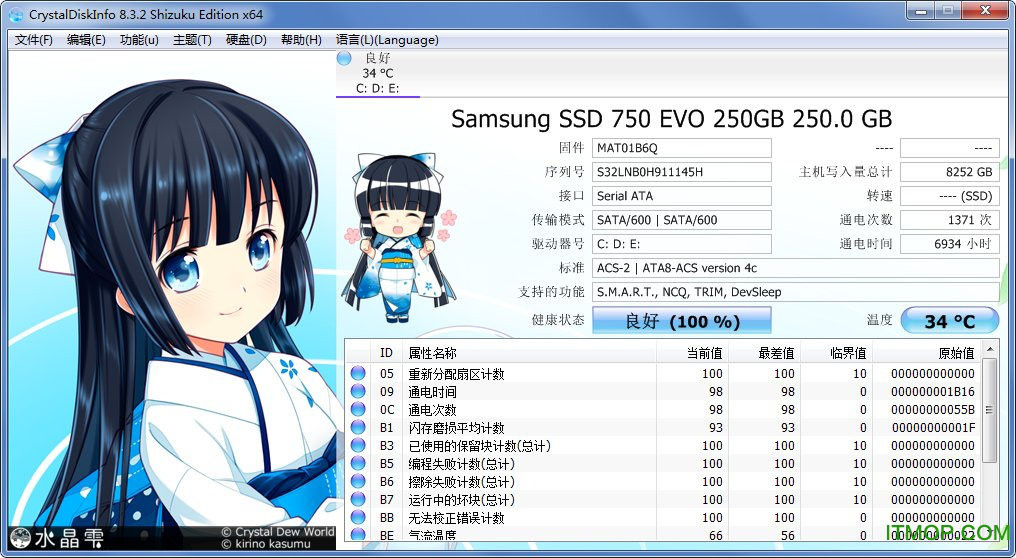Image resolution: width=1016 pixels, height=558 pixels.
Task: Click the interface field Serial ATA
Action: (x=682, y=196)
